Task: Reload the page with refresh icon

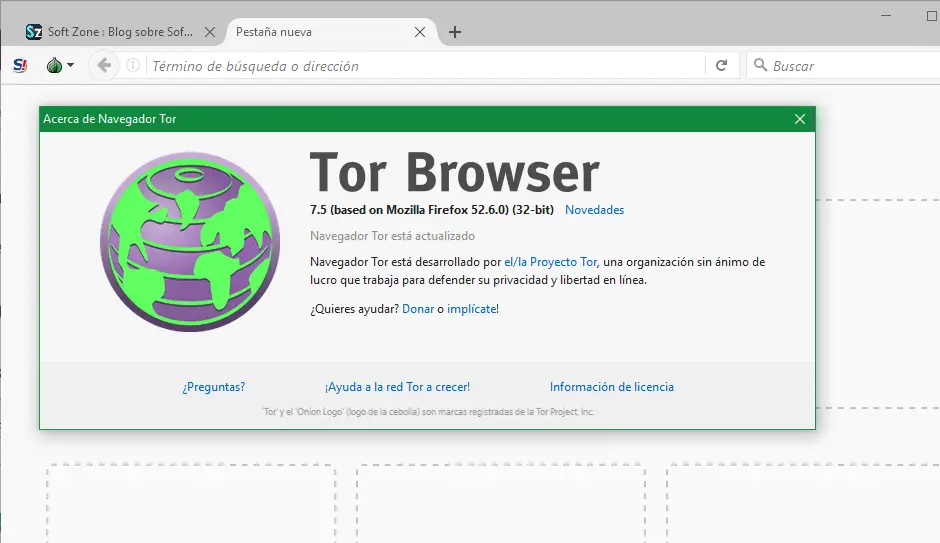Action: (722, 65)
